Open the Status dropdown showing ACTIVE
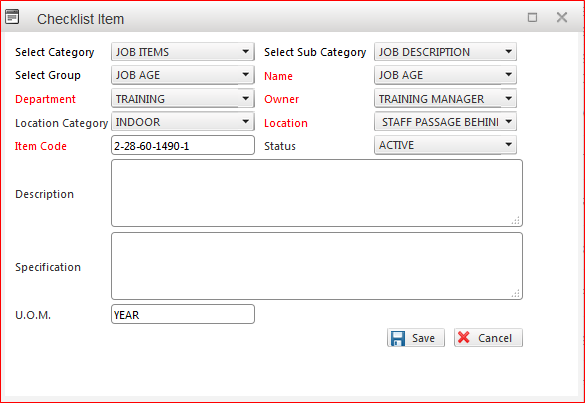 coord(445,145)
